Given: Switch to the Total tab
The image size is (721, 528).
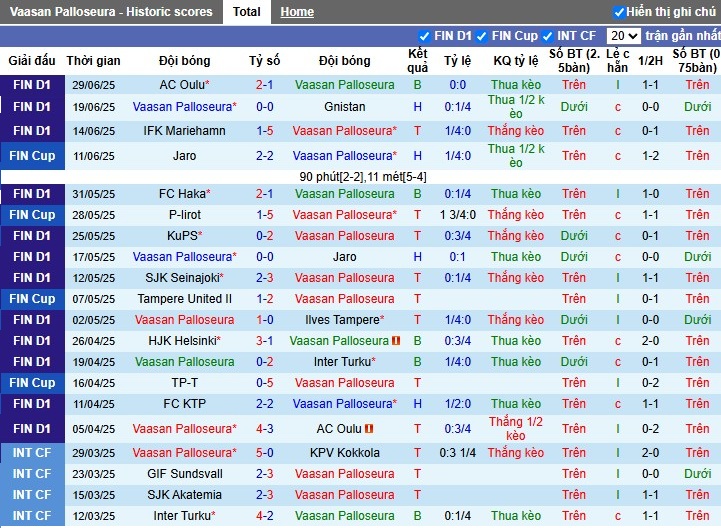Looking at the screenshot, I should (x=246, y=12).
